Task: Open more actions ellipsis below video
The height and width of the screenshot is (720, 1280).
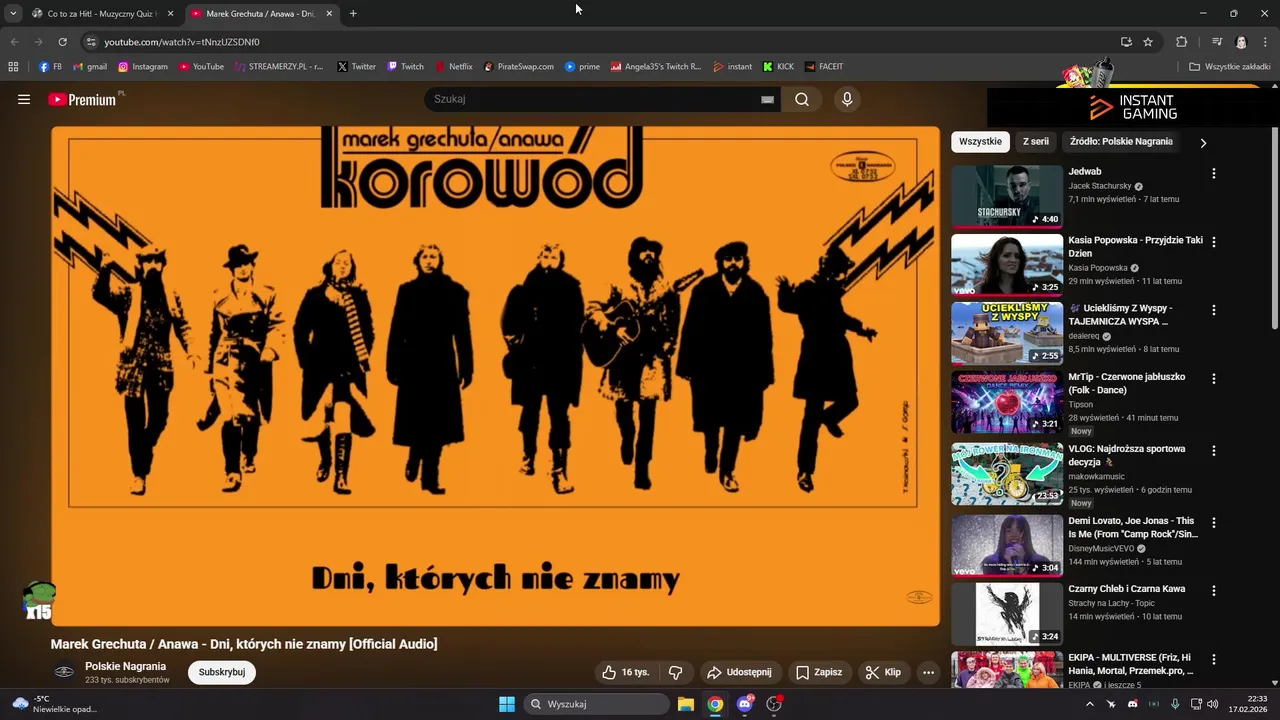Action: pos(928,672)
